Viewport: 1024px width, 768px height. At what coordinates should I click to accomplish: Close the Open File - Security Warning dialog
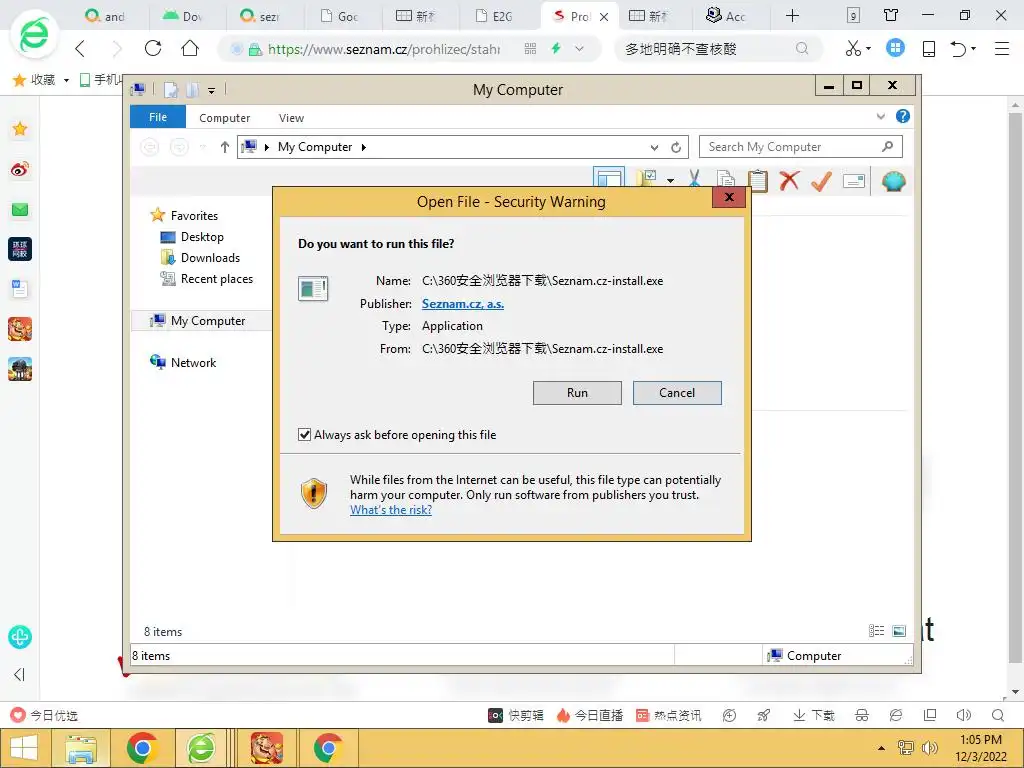click(x=729, y=197)
